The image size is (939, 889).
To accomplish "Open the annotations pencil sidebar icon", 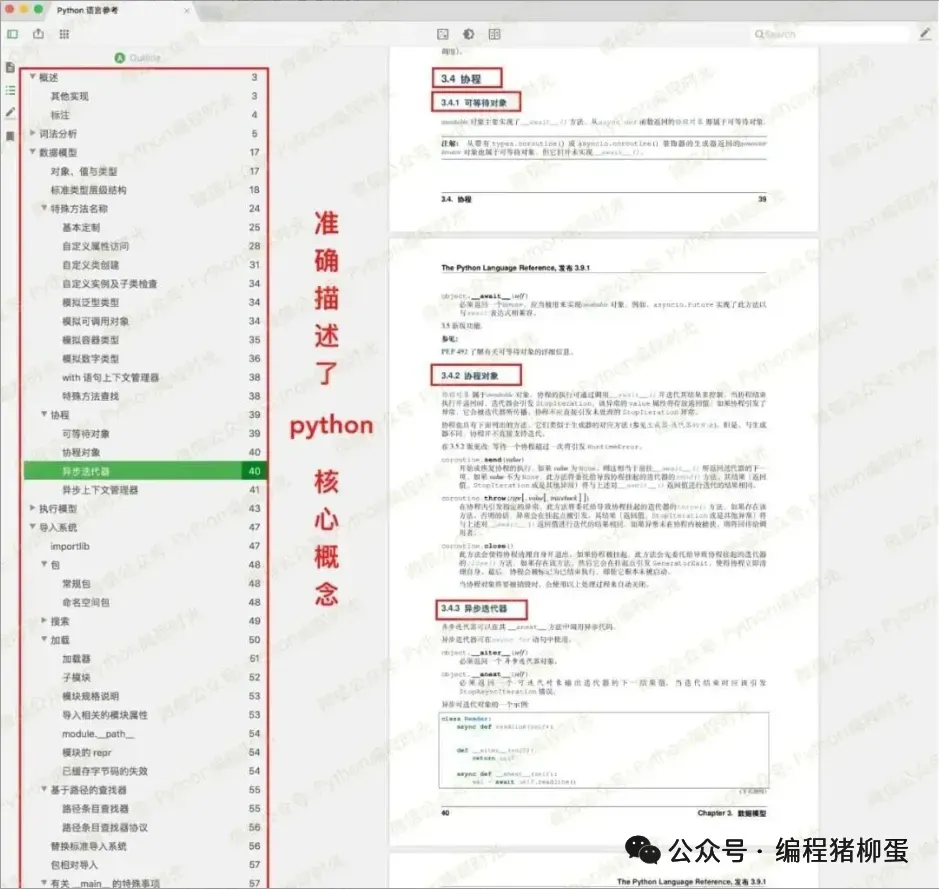I will pyautogui.click(x=10, y=113).
